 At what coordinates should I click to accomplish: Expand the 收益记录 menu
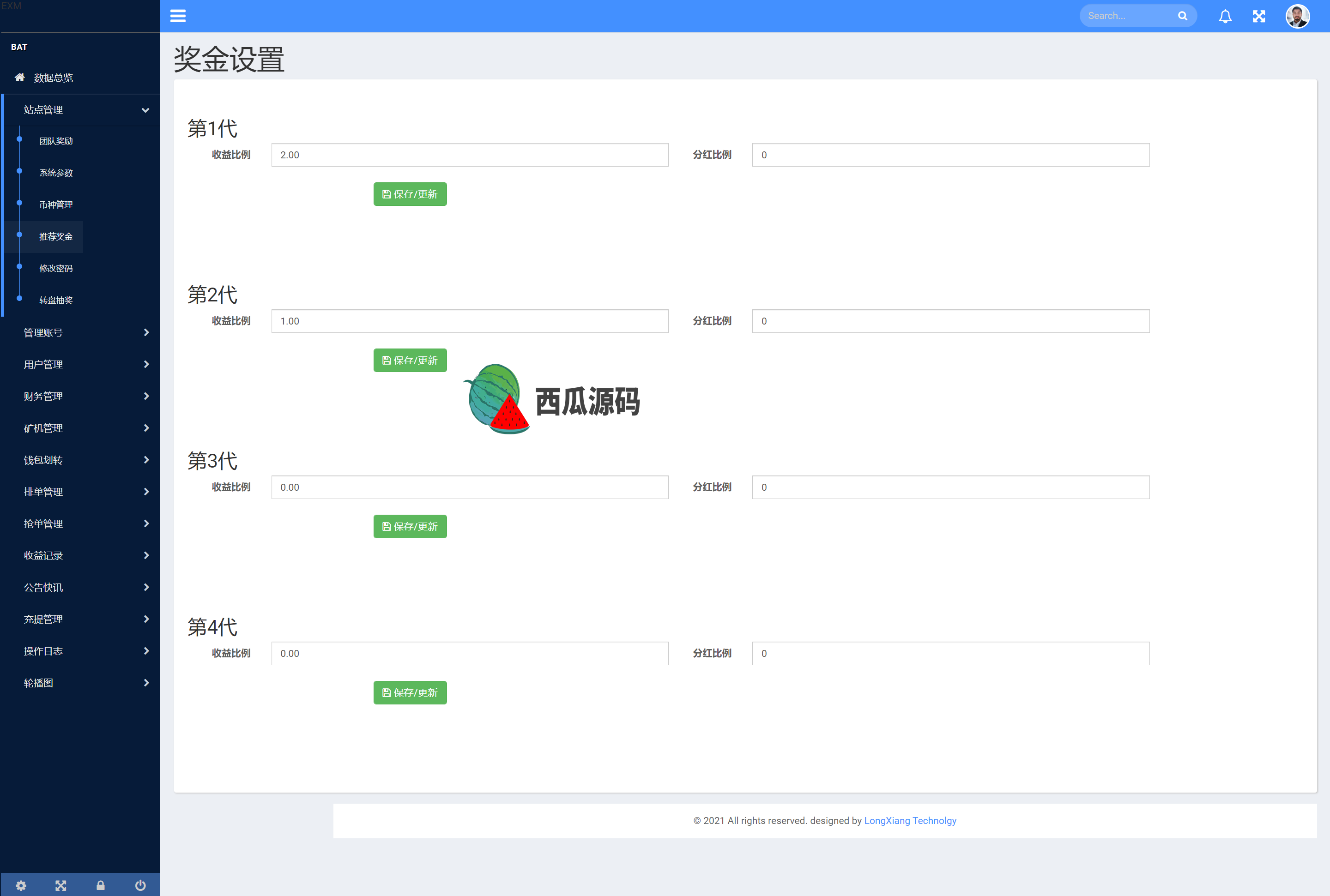82,555
